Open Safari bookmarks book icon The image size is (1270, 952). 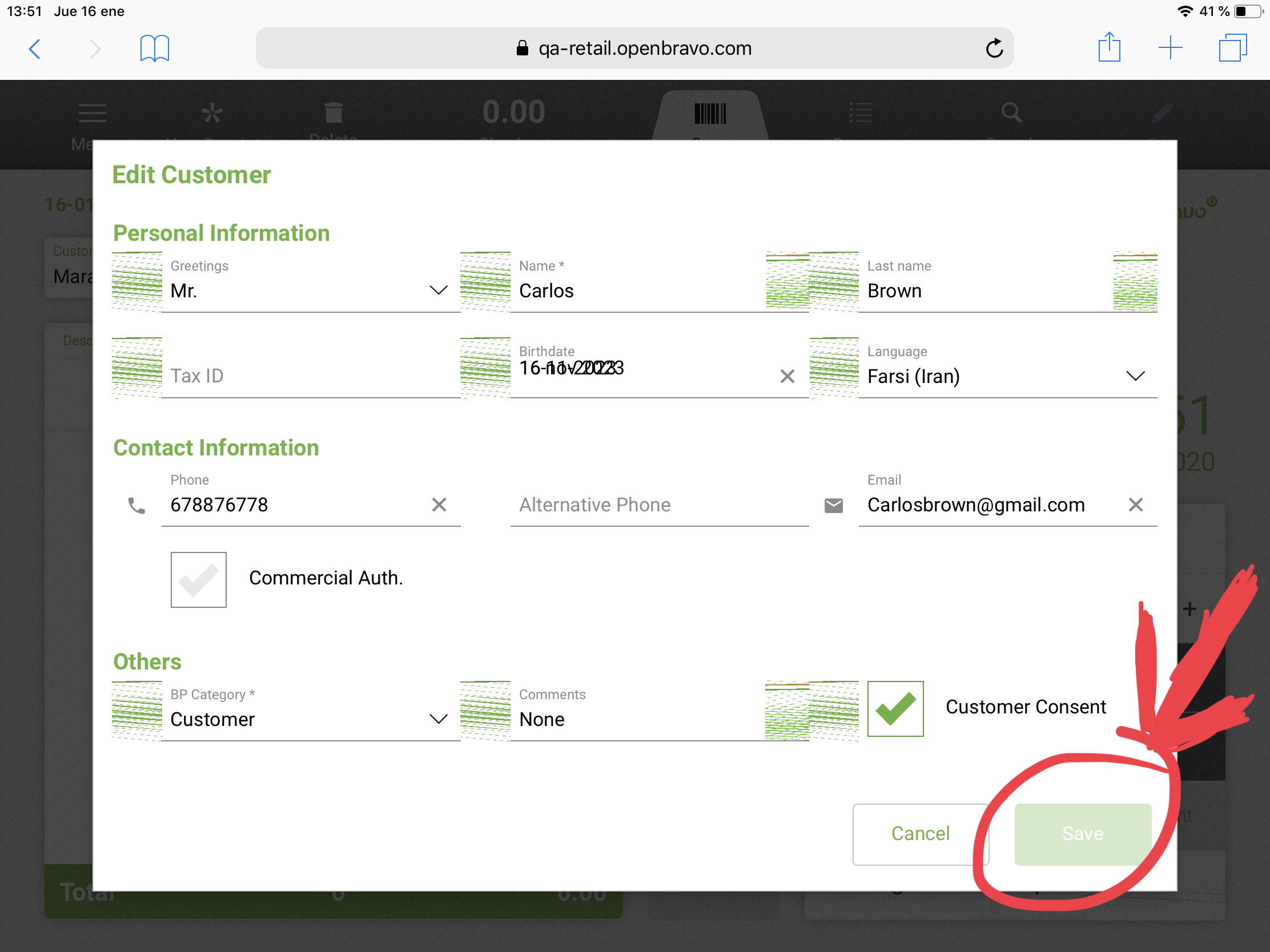pos(154,48)
